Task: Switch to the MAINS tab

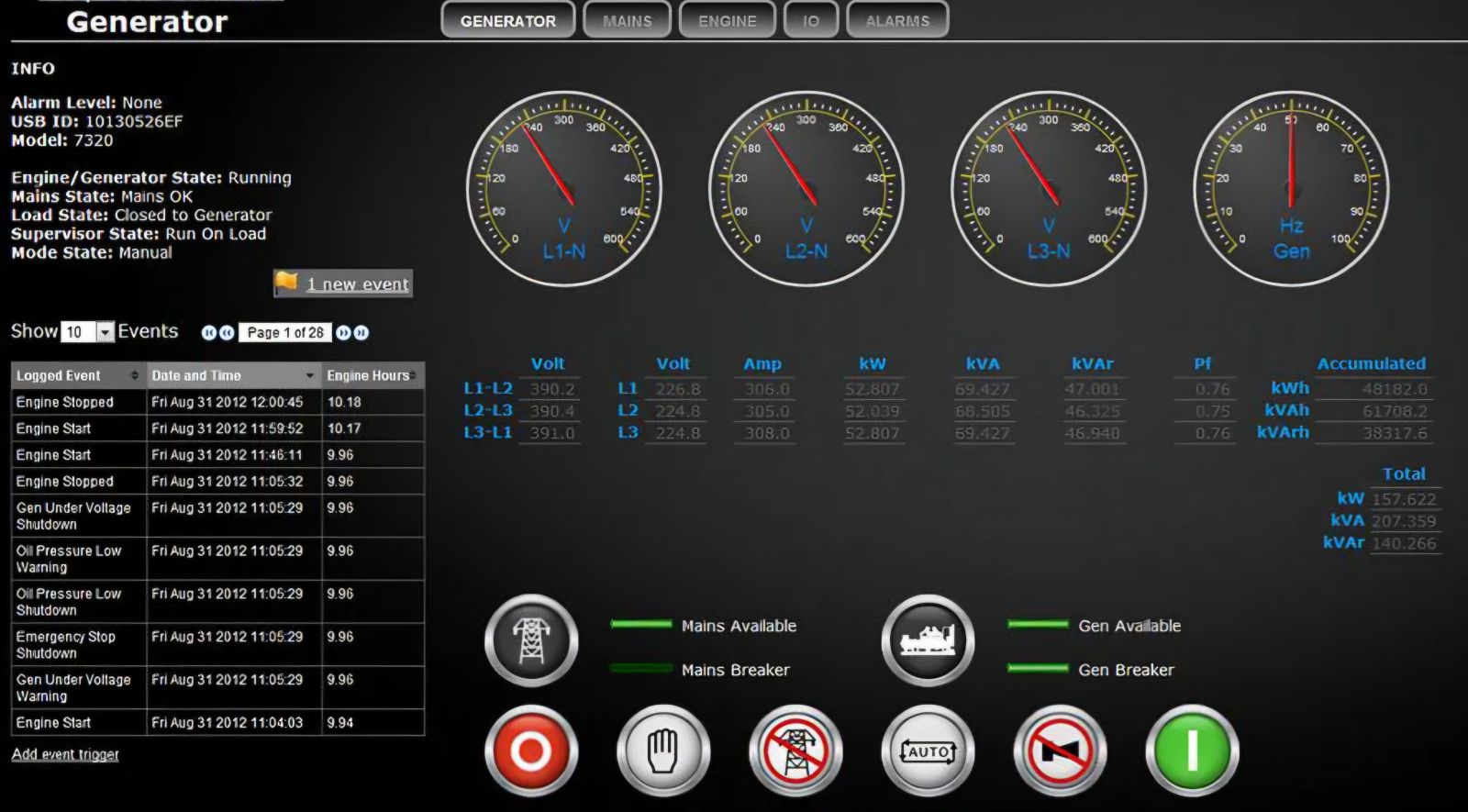Action: pos(627,20)
